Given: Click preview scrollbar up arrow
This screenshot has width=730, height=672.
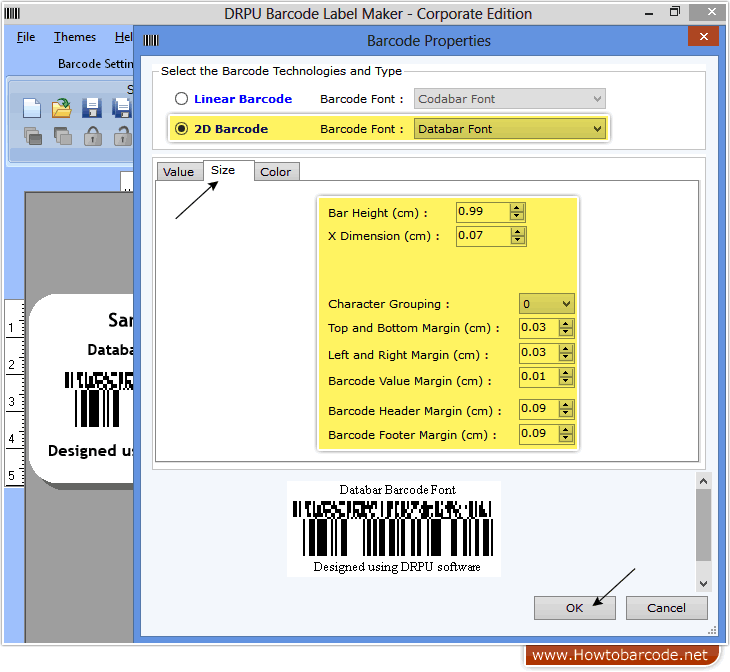Looking at the screenshot, I should coord(703,481).
